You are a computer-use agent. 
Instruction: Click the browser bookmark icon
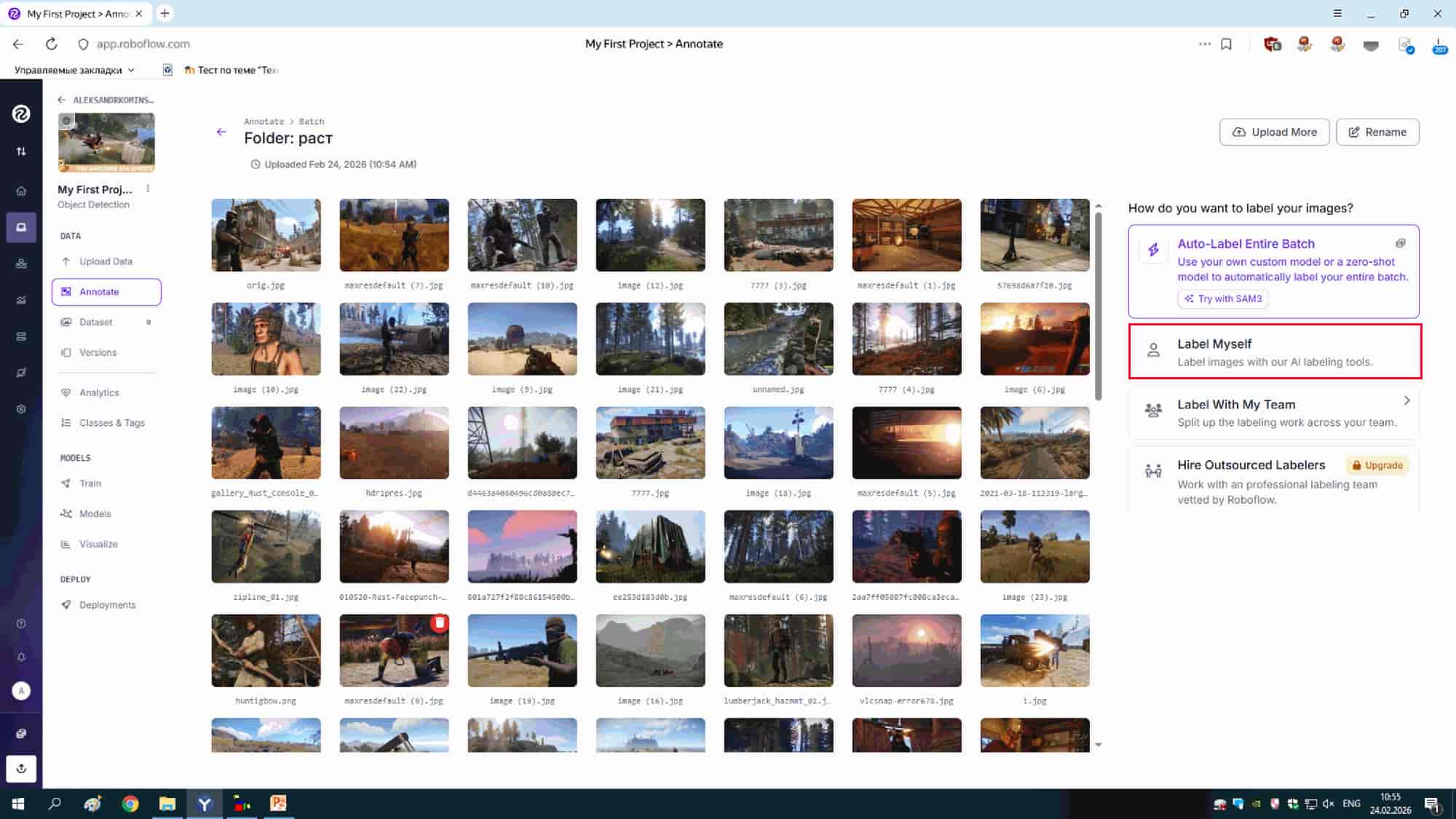pyautogui.click(x=1226, y=44)
